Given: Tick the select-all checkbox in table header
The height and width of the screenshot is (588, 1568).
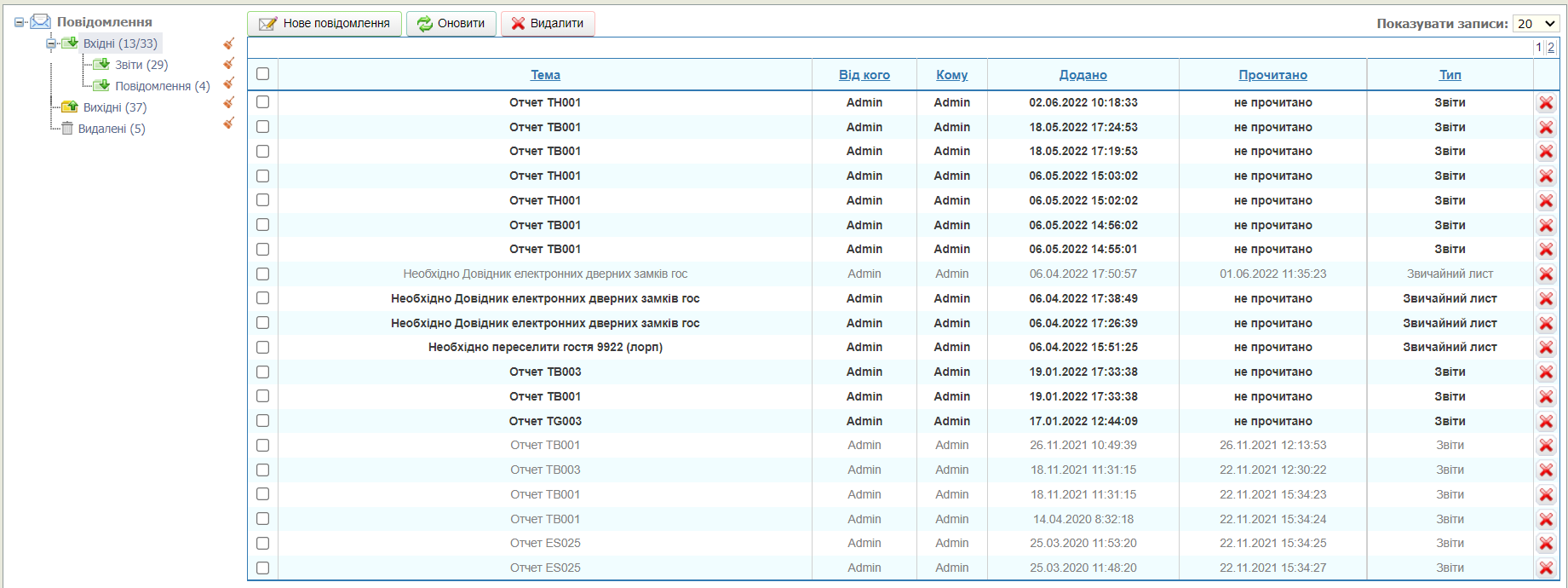Looking at the screenshot, I should coord(262,74).
